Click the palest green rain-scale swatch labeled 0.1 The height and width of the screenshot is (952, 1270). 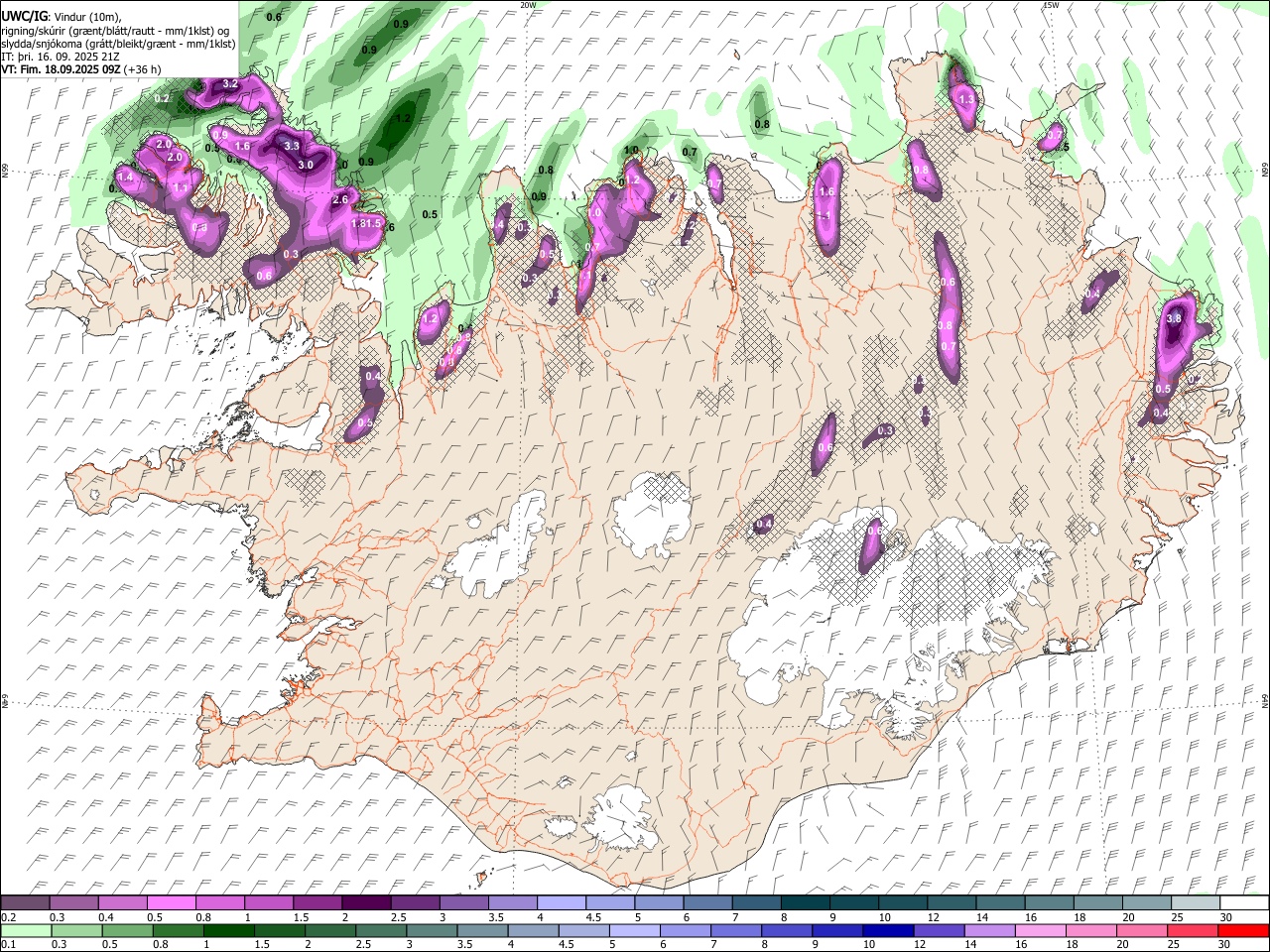[26, 931]
